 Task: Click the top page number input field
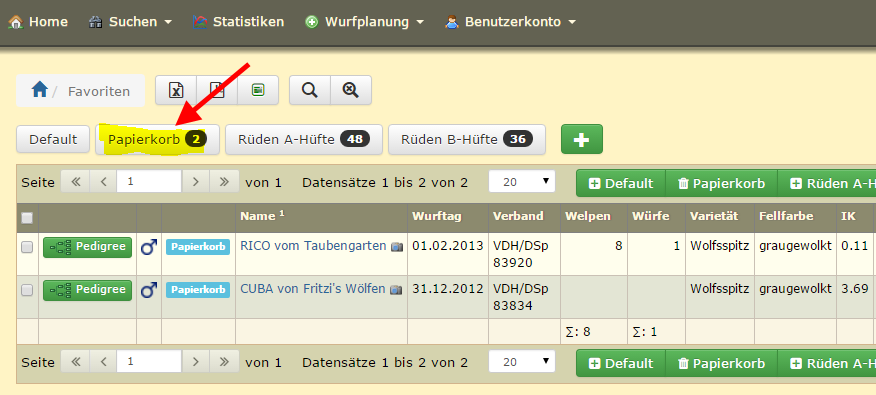[149, 182]
